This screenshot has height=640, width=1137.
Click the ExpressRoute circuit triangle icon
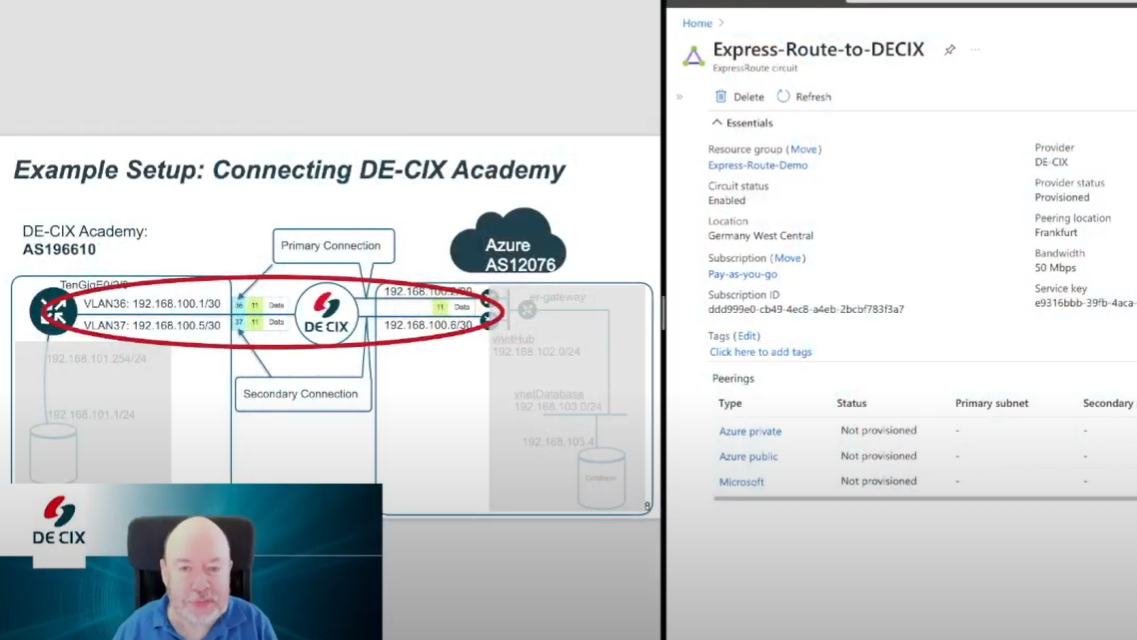click(x=693, y=57)
